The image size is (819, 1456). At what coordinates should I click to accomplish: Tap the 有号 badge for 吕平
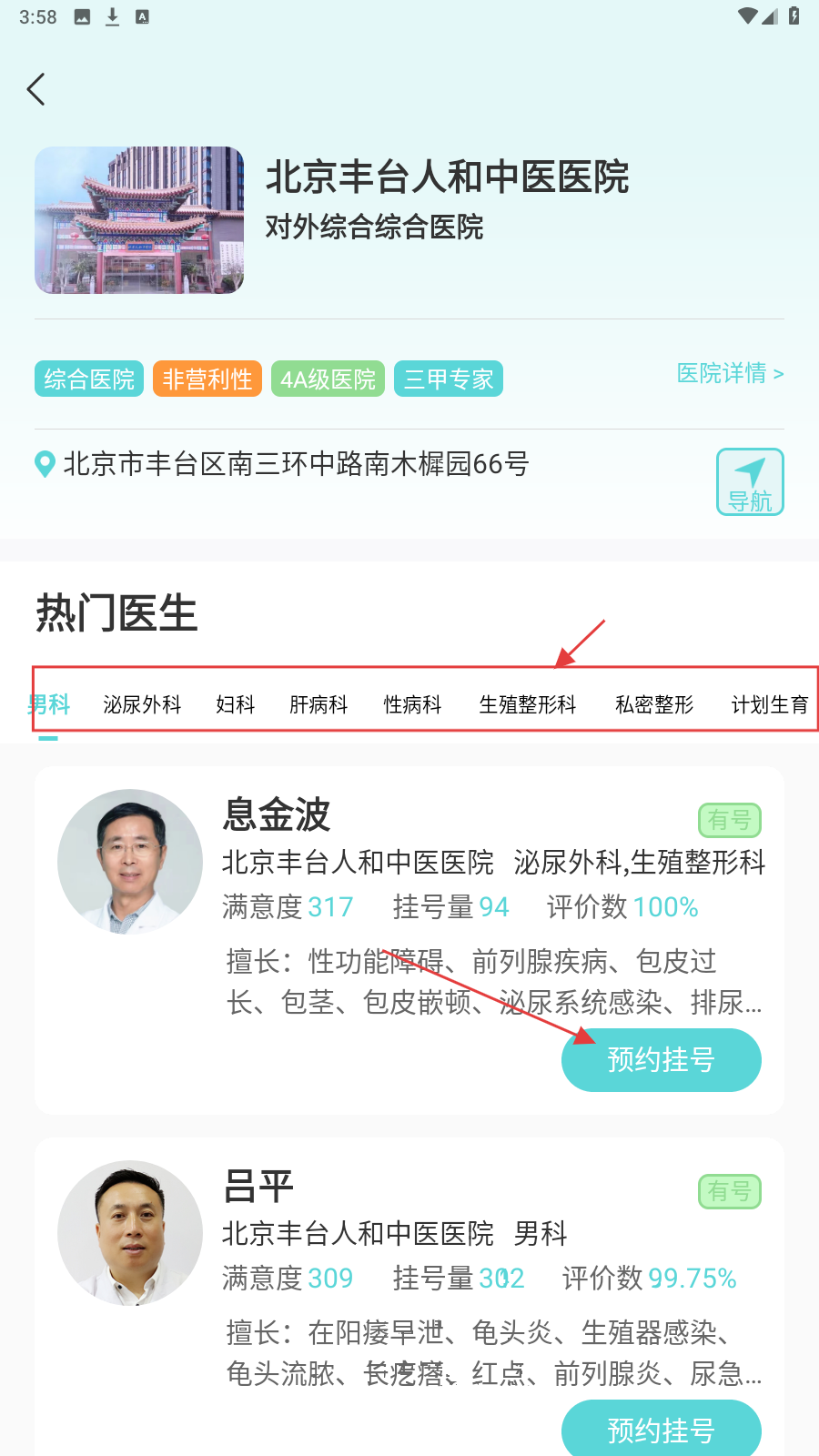pyautogui.click(x=729, y=1191)
